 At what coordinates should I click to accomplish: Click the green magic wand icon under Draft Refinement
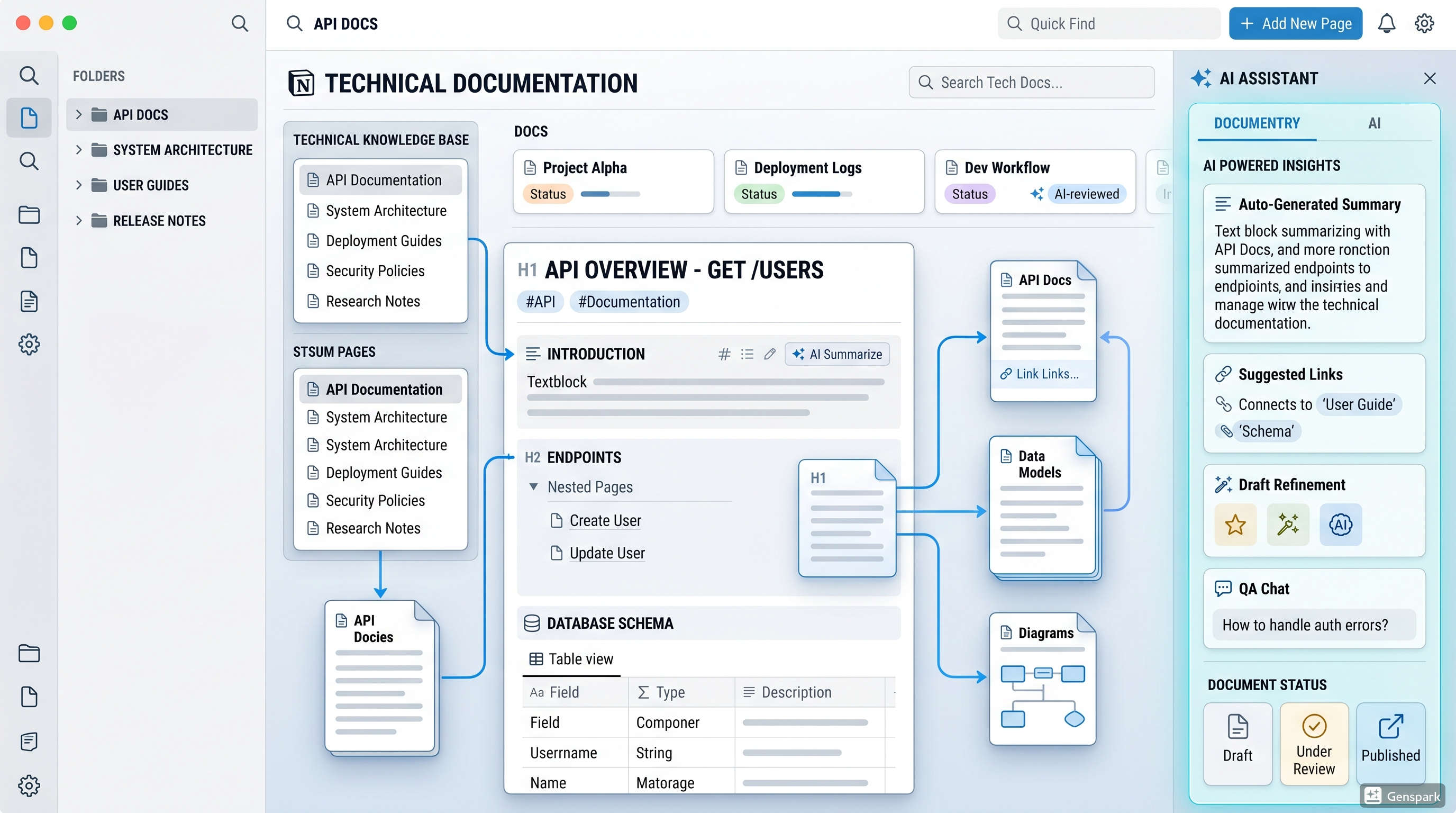(x=1288, y=524)
